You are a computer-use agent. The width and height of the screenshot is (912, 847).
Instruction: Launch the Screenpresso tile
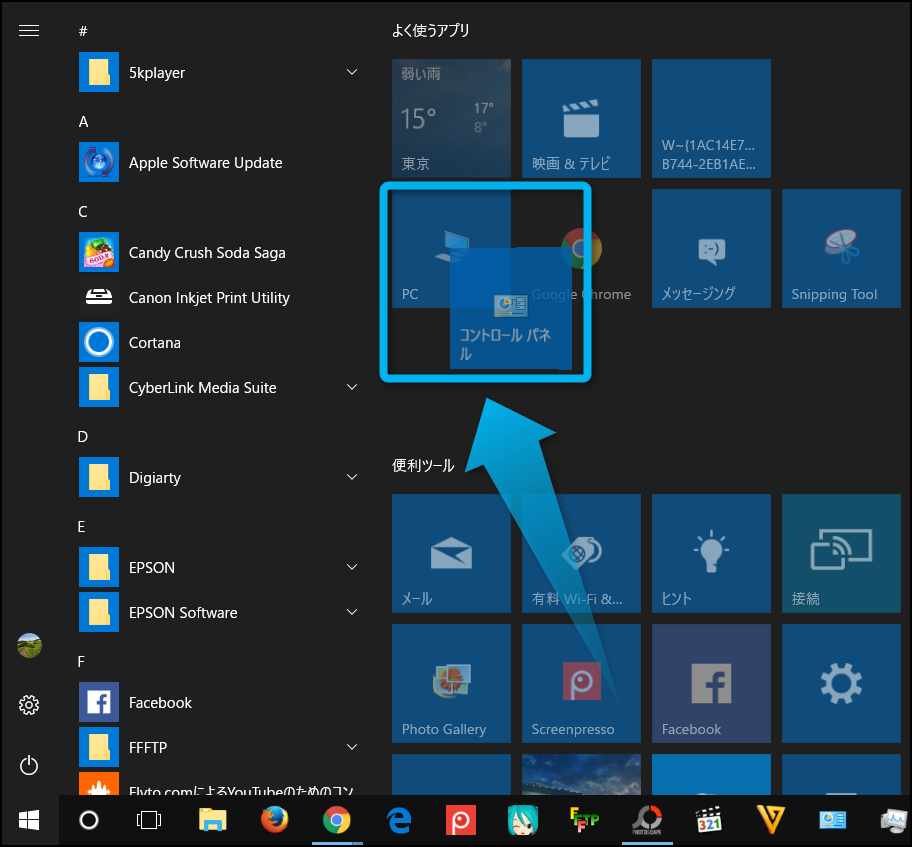pyautogui.click(x=580, y=684)
